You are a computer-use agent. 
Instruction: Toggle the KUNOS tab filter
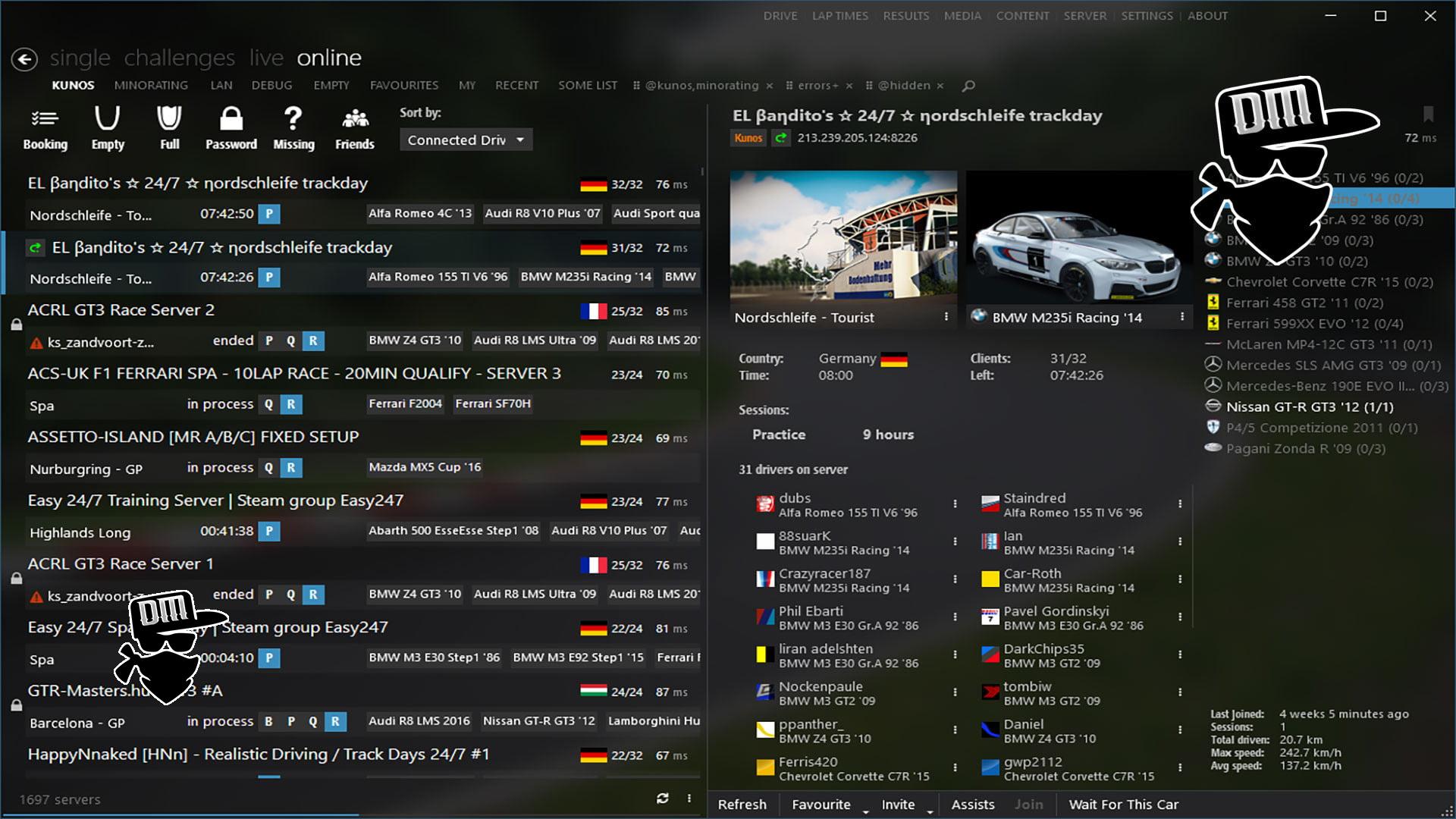(x=72, y=85)
